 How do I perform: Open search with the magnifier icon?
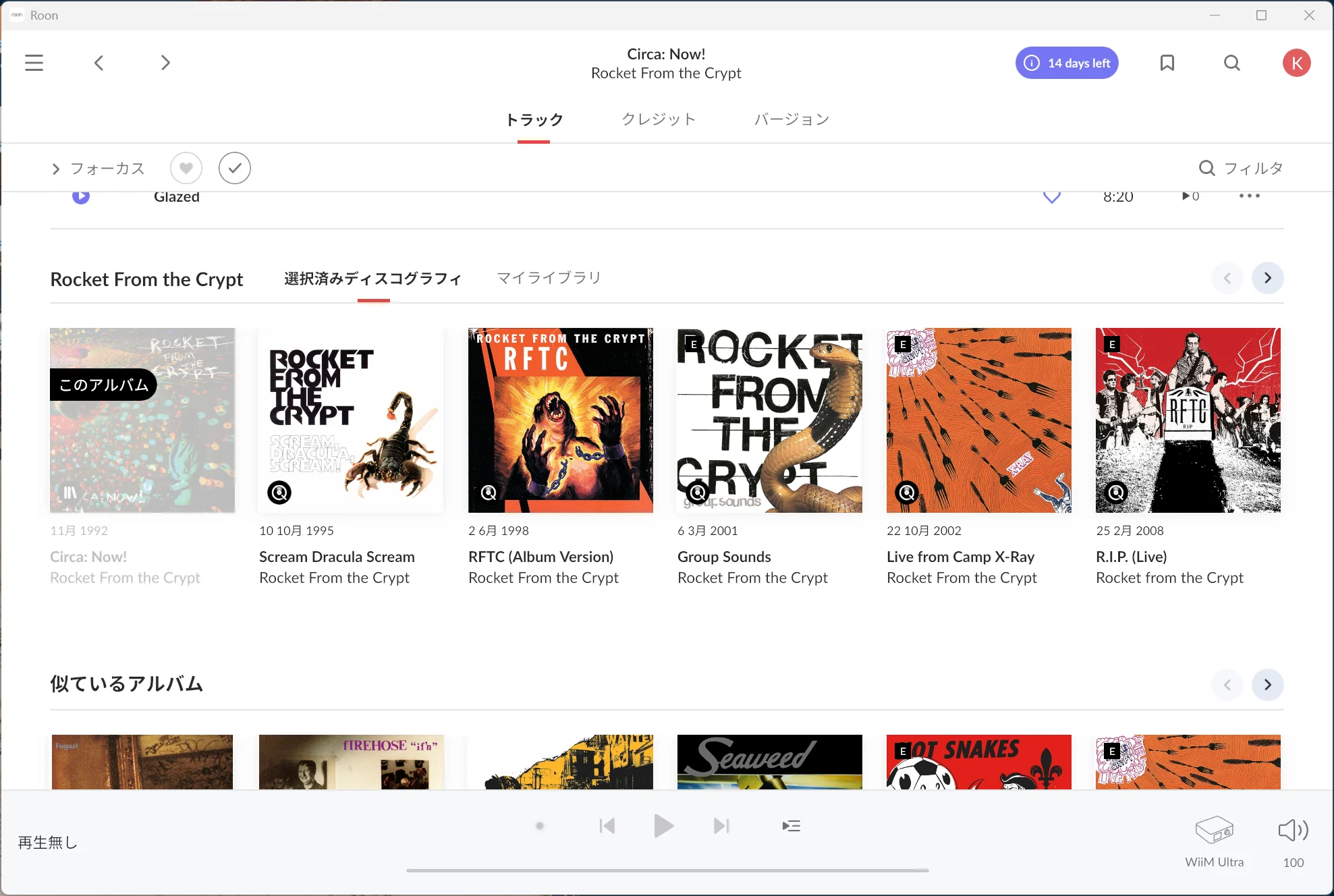tap(1231, 63)
